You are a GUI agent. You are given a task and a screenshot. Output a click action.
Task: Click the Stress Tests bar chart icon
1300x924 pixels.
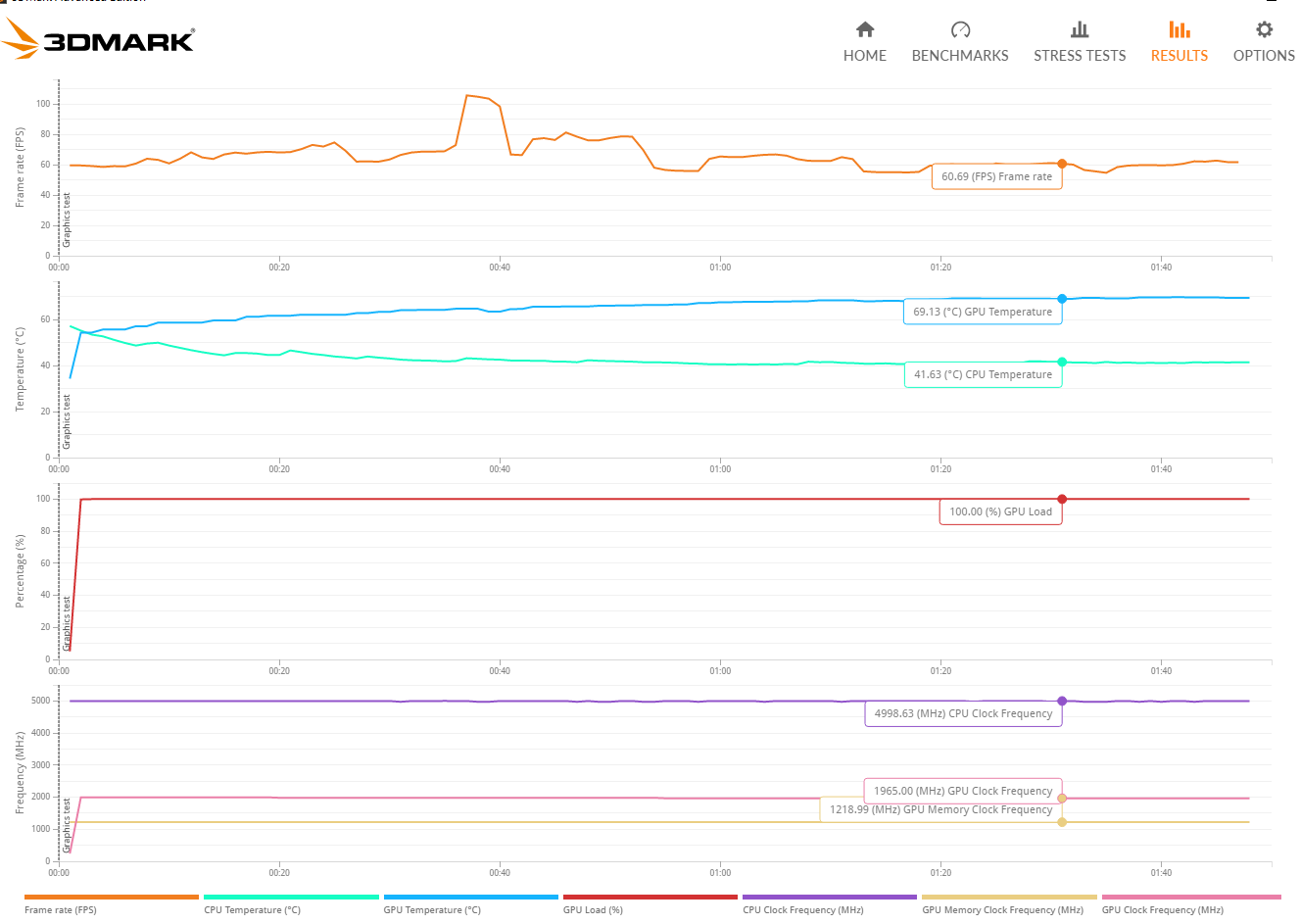point(1080,29)
